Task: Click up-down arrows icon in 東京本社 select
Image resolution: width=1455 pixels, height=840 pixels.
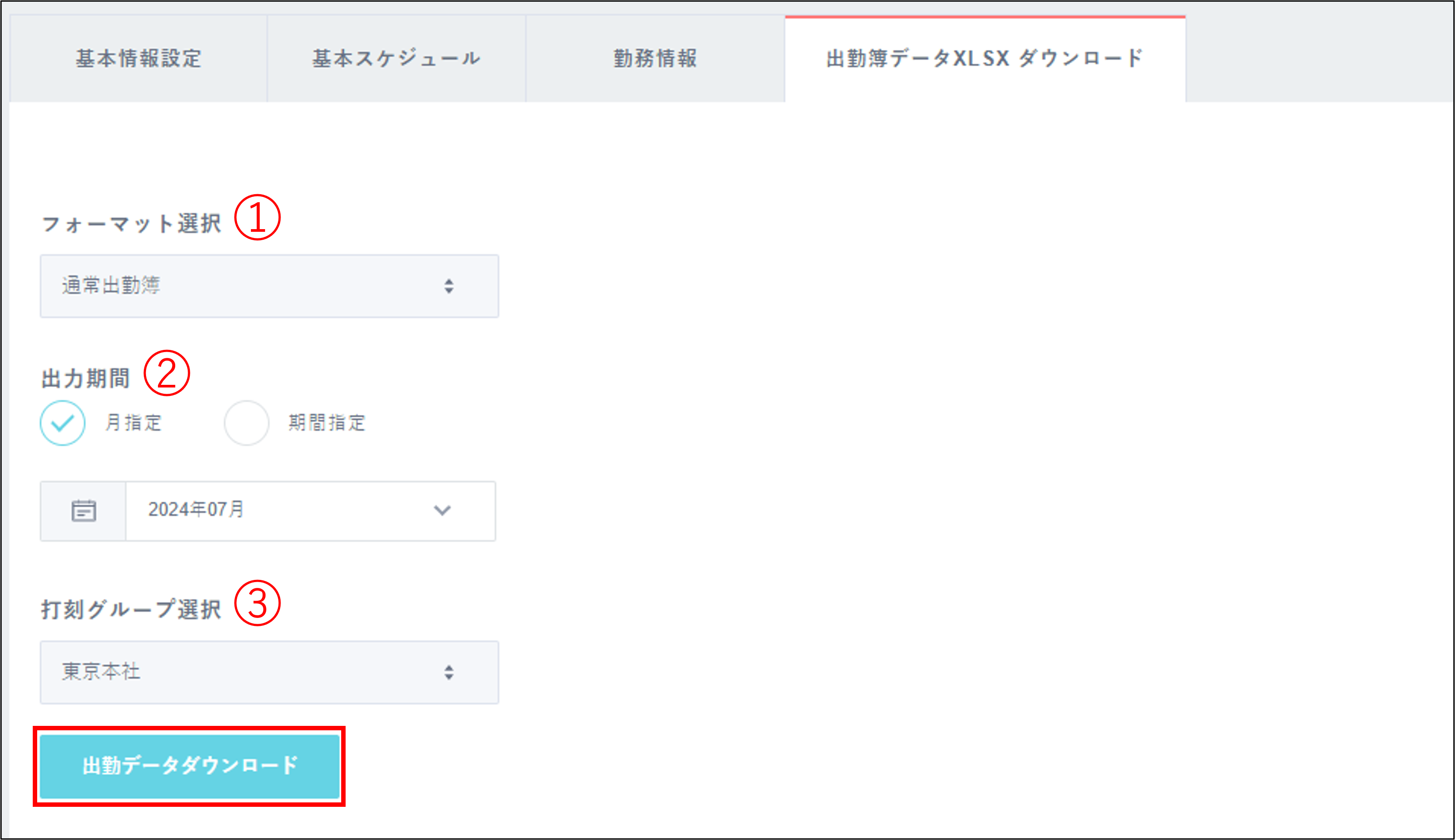Action: point(448,672)
